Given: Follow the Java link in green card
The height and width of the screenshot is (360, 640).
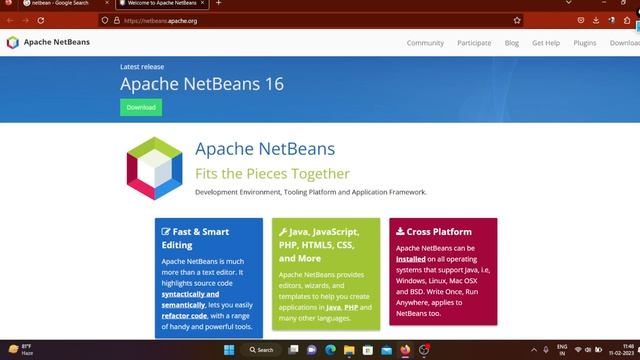Looking at the screenshot, I should 333,307.
